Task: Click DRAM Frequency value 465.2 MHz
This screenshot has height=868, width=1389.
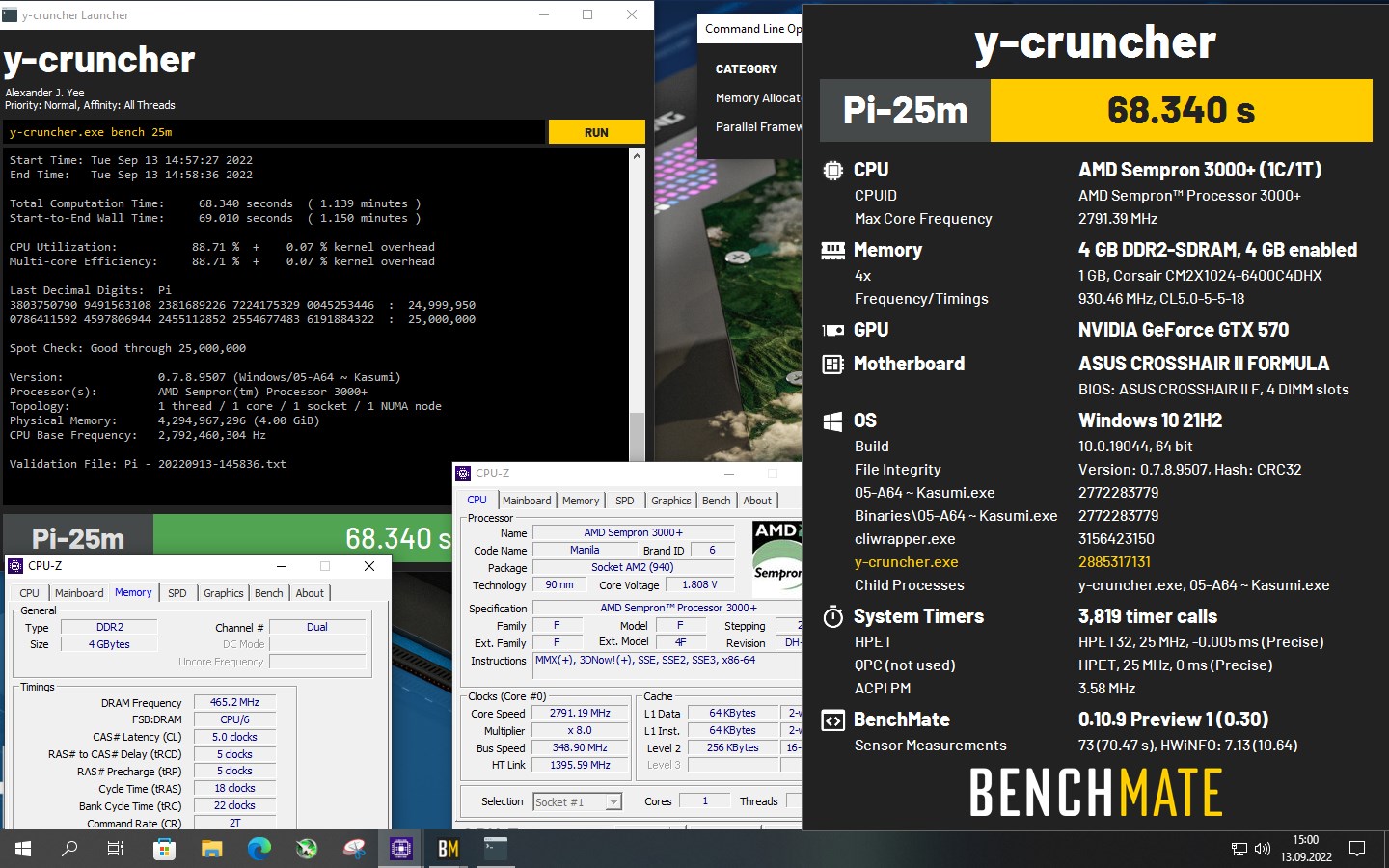Action: (x=235, y=703)
